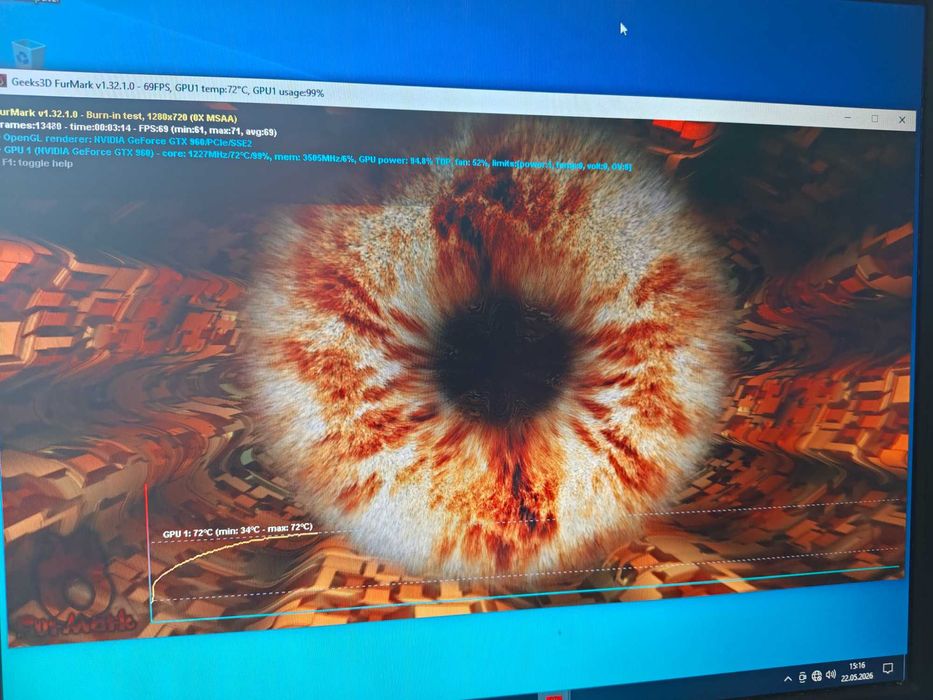Viewport: 933px width, 700px height.
Task: Click the FurMark title bar text
Action: 168,88
